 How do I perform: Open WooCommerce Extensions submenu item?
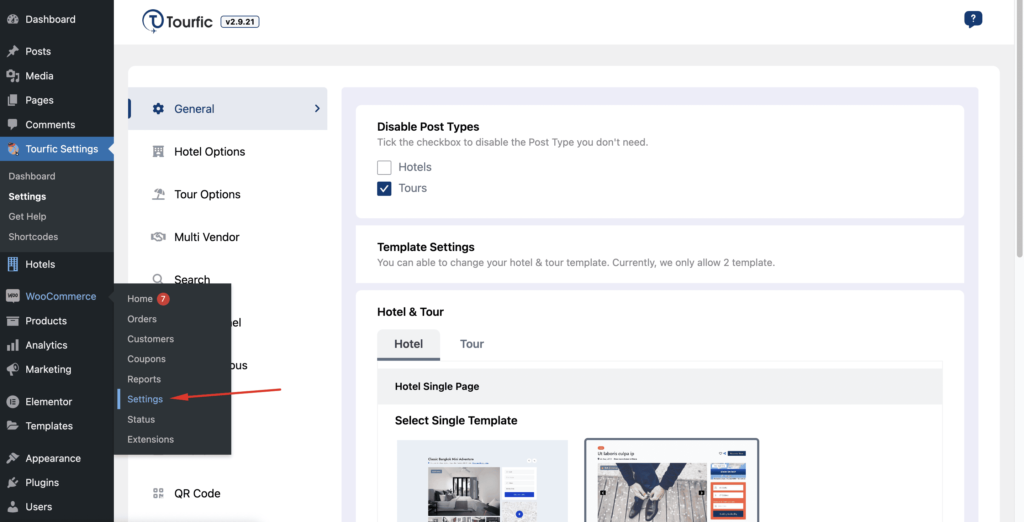click(150, 439)
